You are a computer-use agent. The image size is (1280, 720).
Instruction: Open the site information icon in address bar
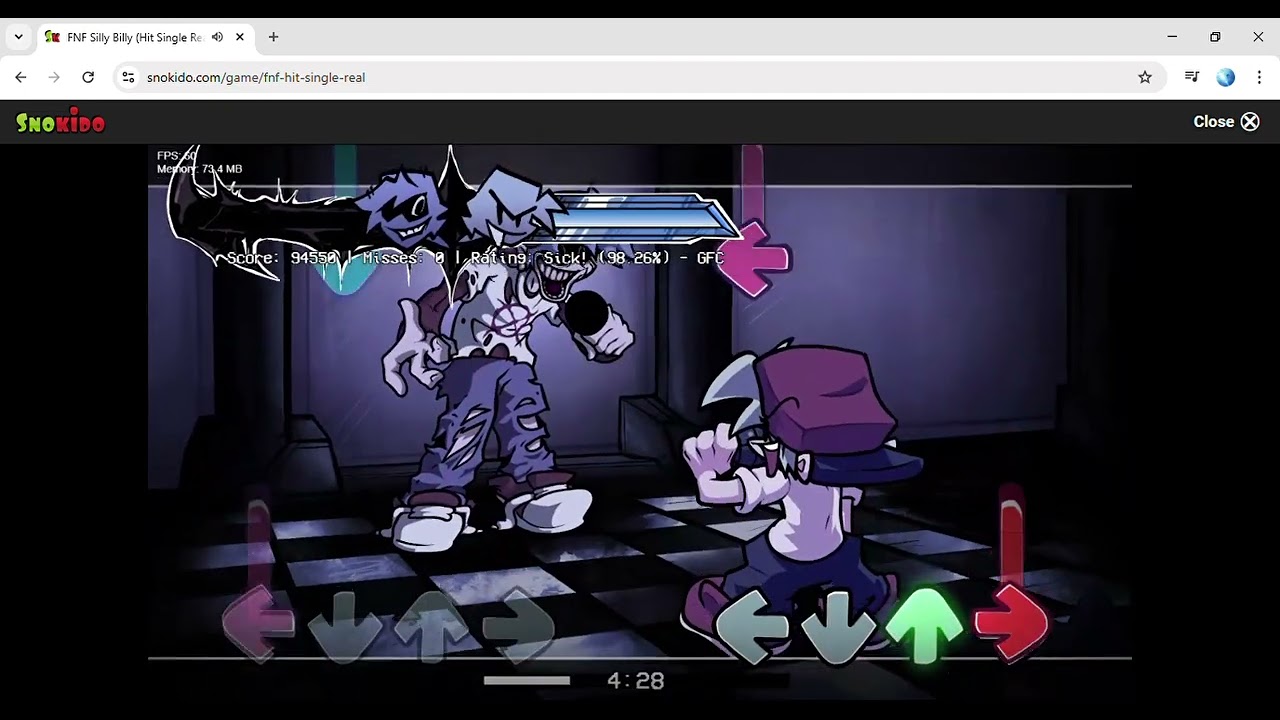pos(127,77)
